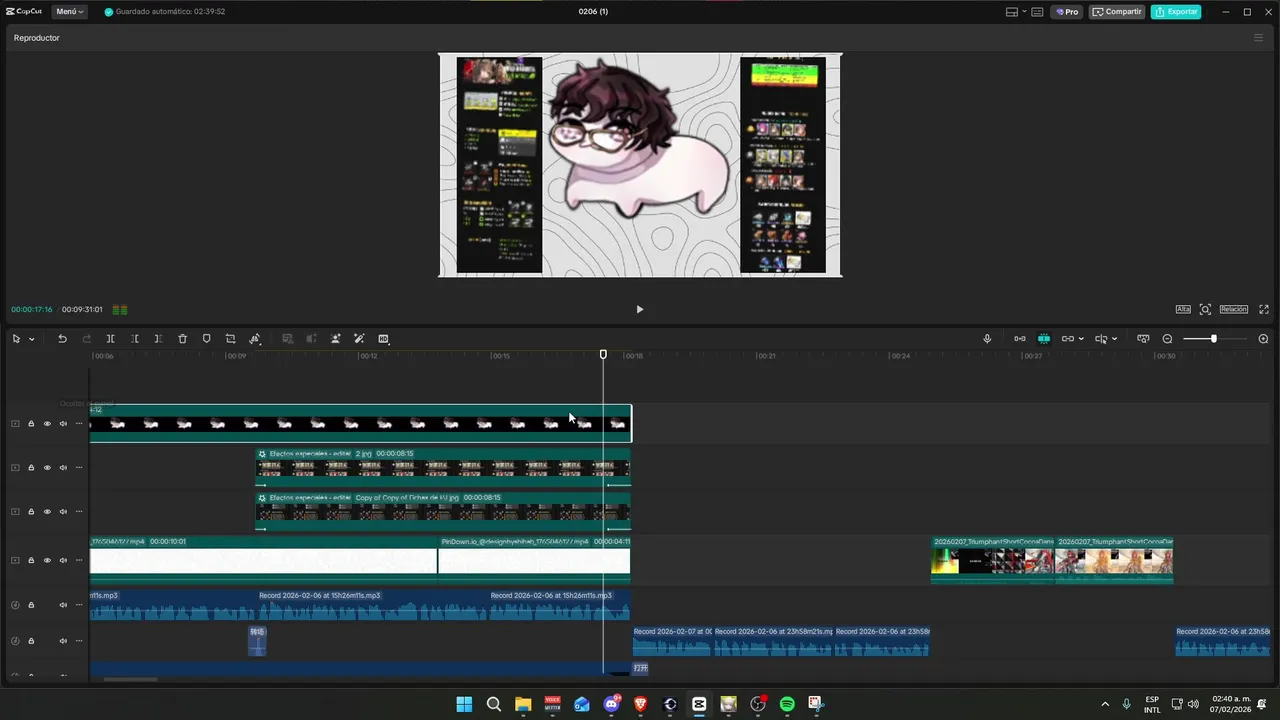1280x720 pixels.
Task: Click the Exportar button
Action: point(1176,12)
